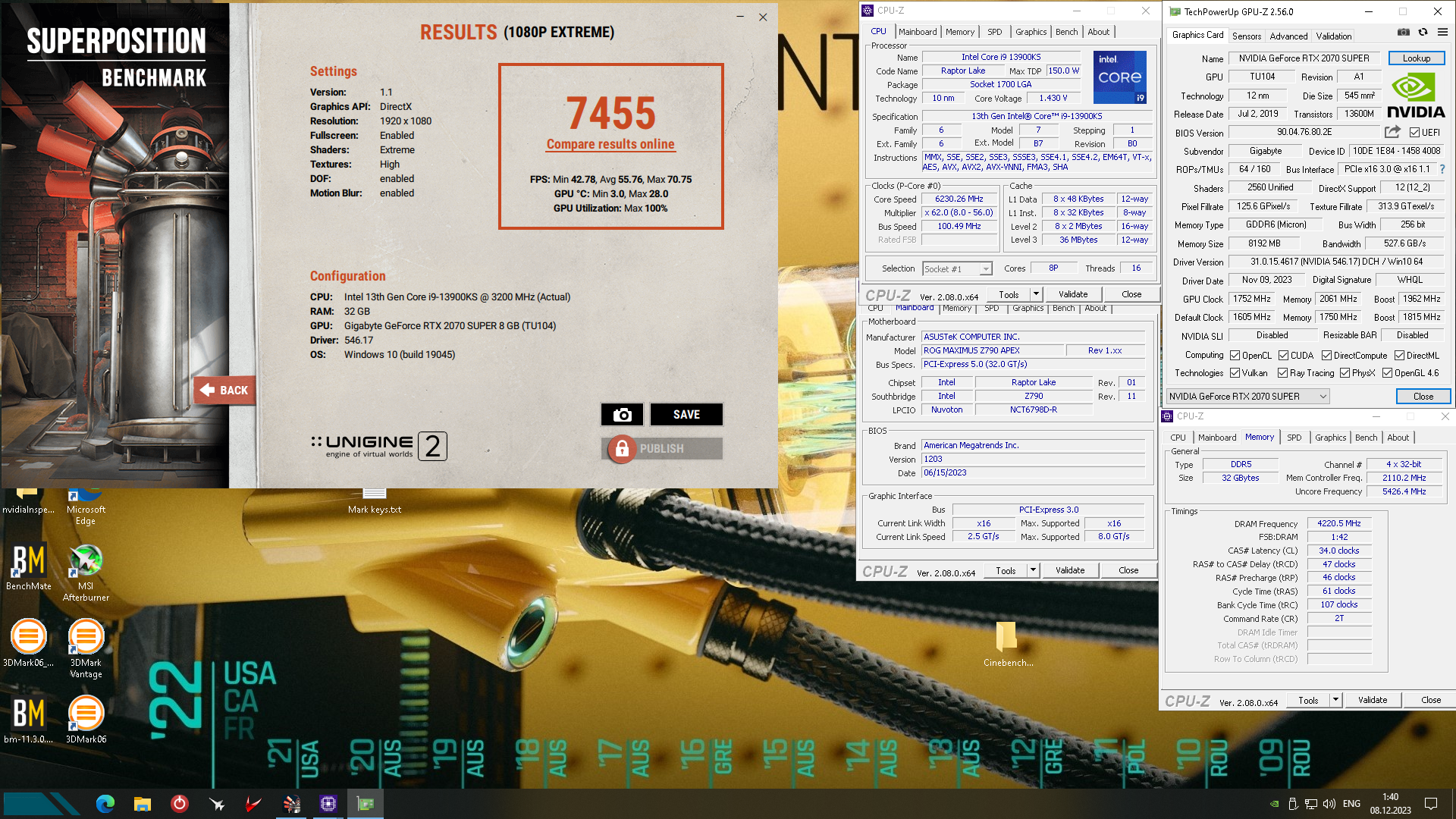Screen dimensions: 1456x819
Task: Toggle the PhysX checkbox
Action: click(1345, 373)
